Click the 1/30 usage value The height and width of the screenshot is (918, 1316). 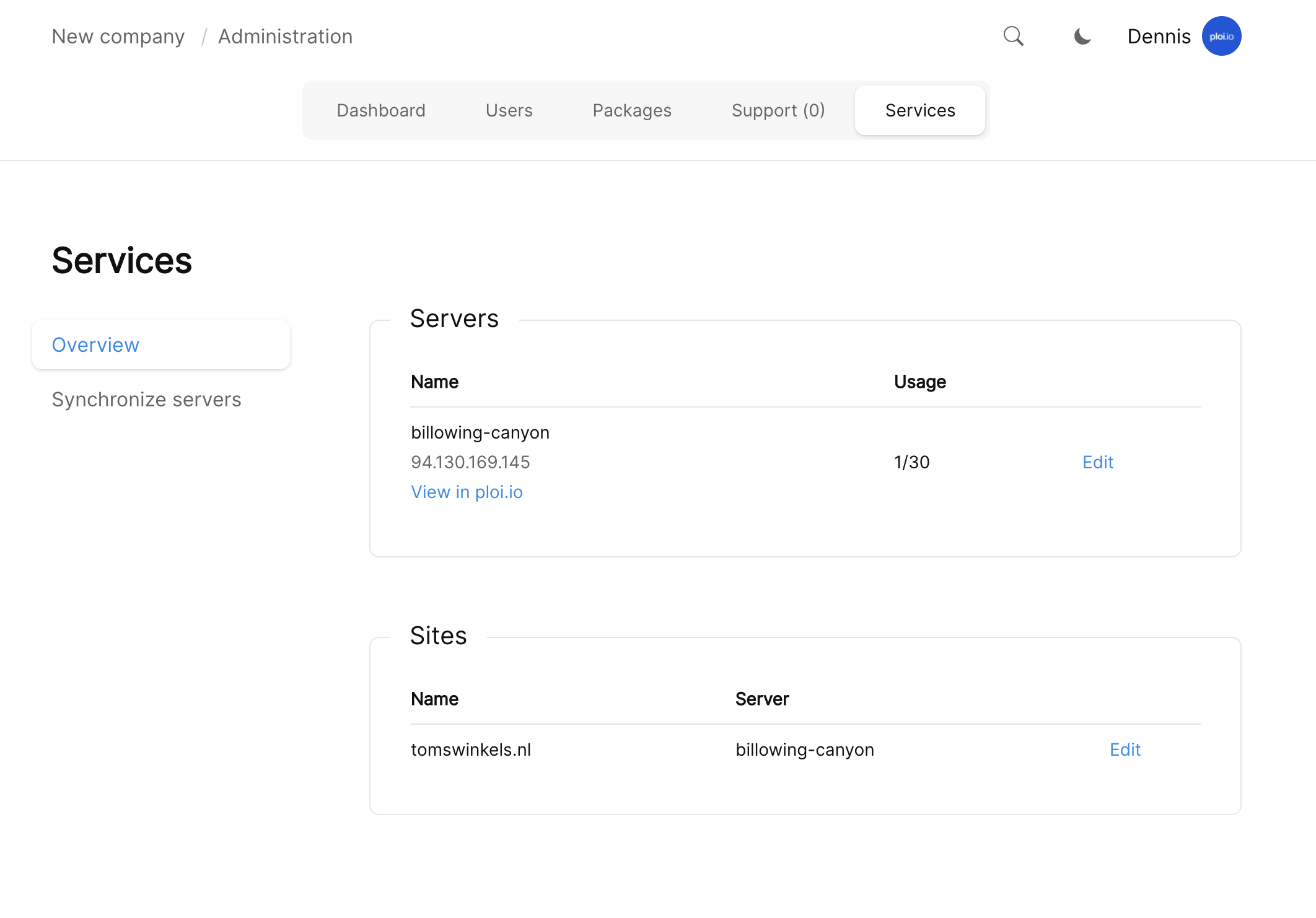(x=912, y=462)
